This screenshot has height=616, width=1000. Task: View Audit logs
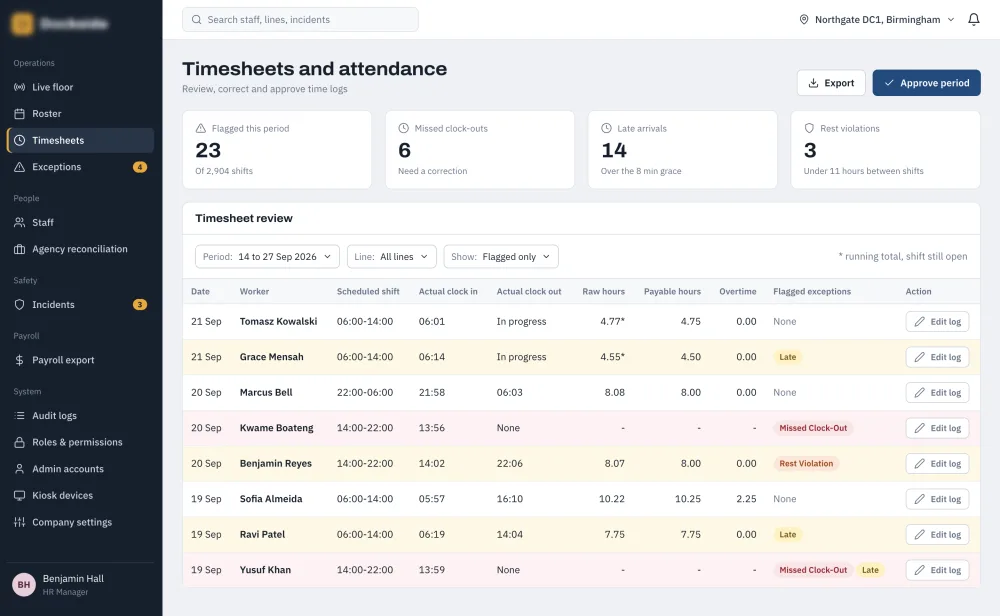(80, 416)
